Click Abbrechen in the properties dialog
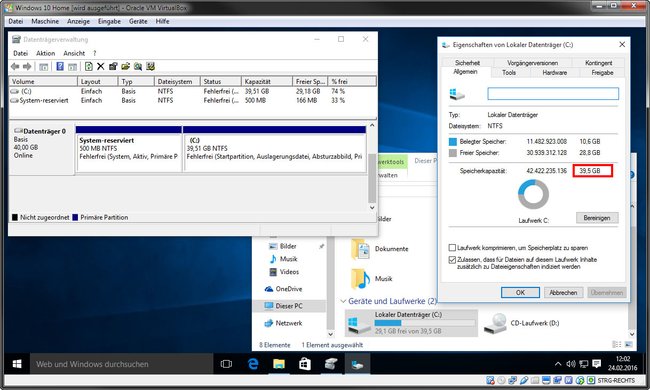The height and width of the screenshot is (390, 650). (563, 293)
